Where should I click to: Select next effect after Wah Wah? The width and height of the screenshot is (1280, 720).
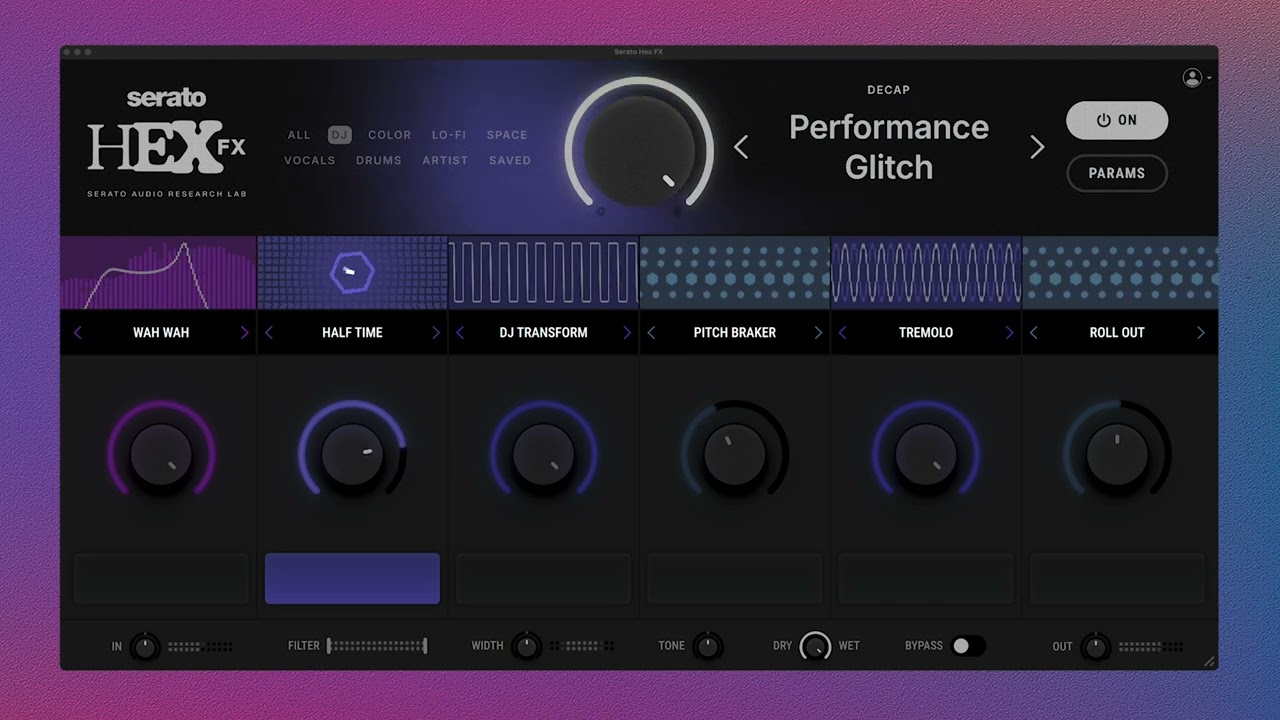(244, 333)
